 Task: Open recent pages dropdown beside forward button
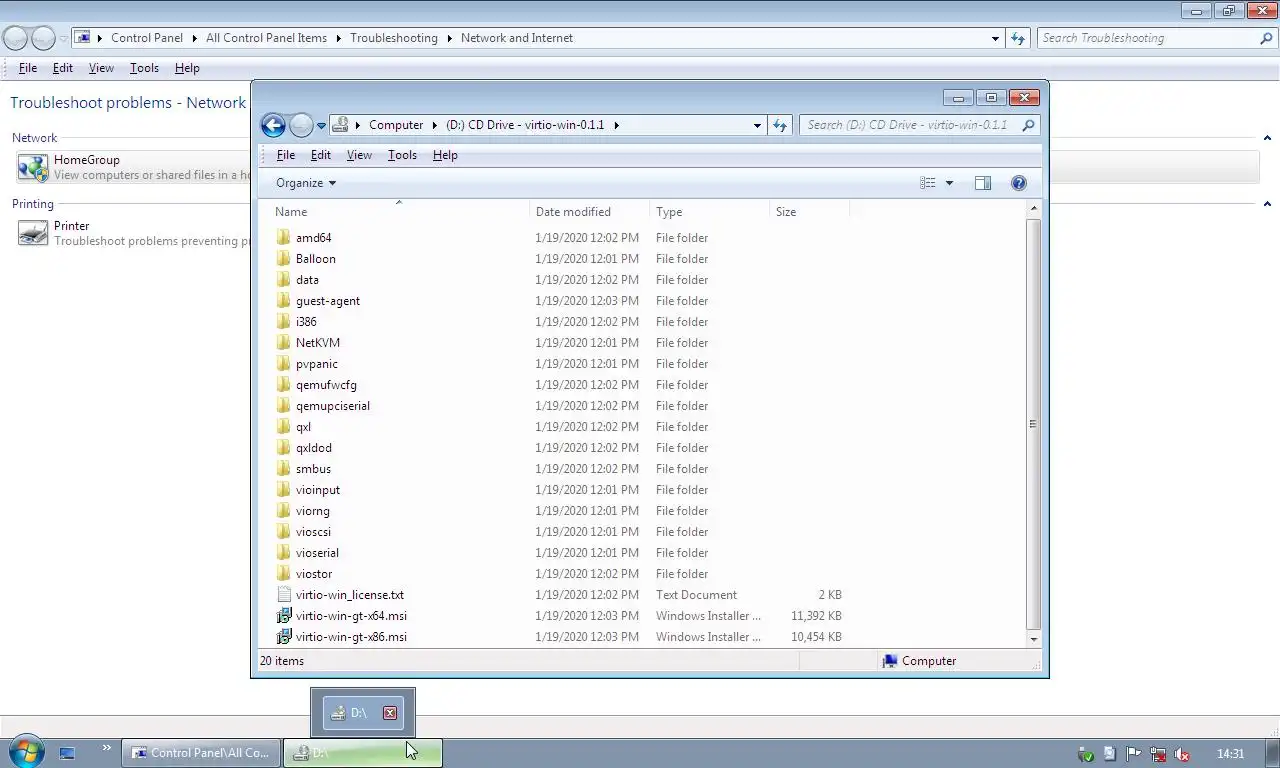pos(321,125)
